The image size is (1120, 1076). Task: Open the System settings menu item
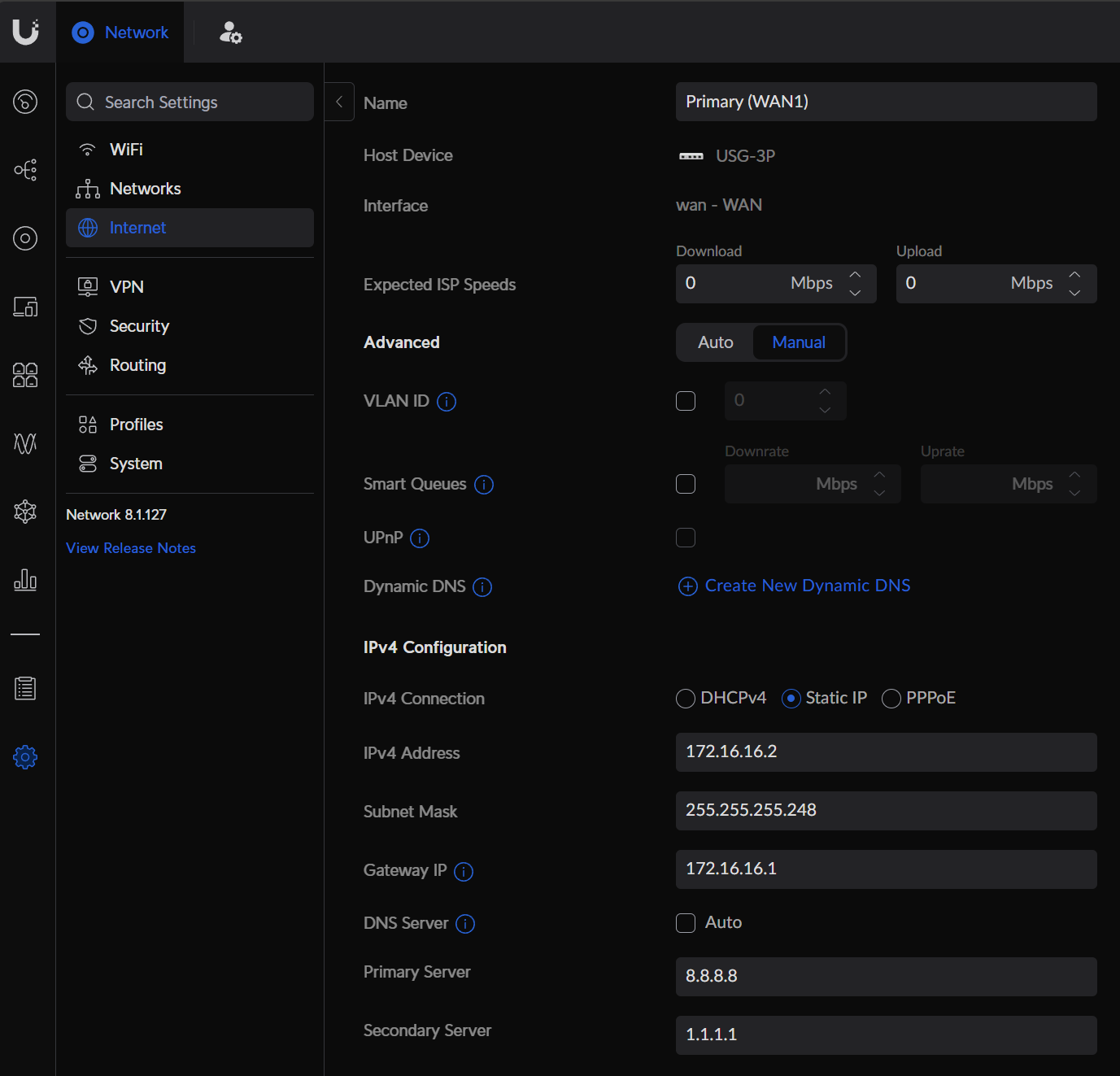(x=190, y=464)
